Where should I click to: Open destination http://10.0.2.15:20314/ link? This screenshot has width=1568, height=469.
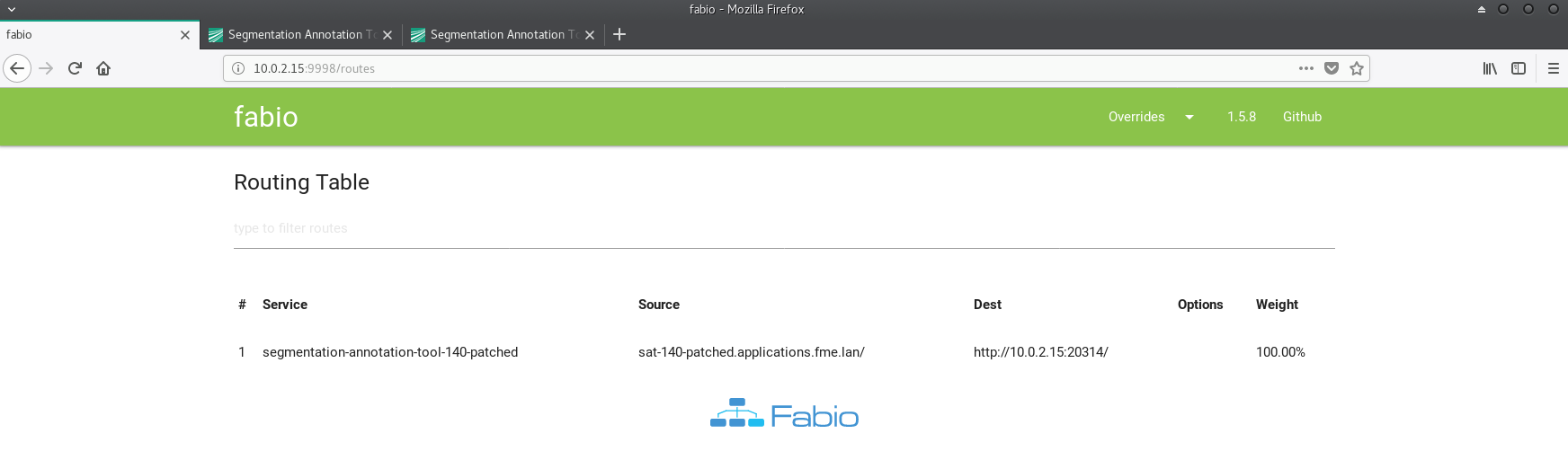(x=1041, y=352)
